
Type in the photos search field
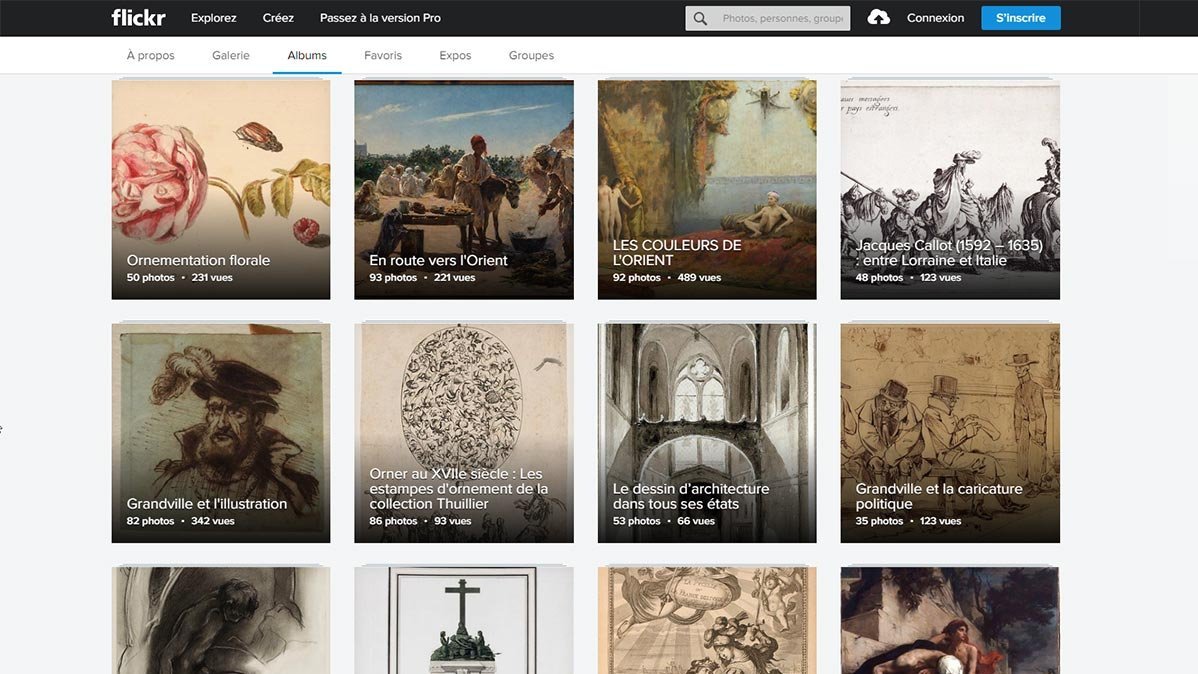(782, 18)
